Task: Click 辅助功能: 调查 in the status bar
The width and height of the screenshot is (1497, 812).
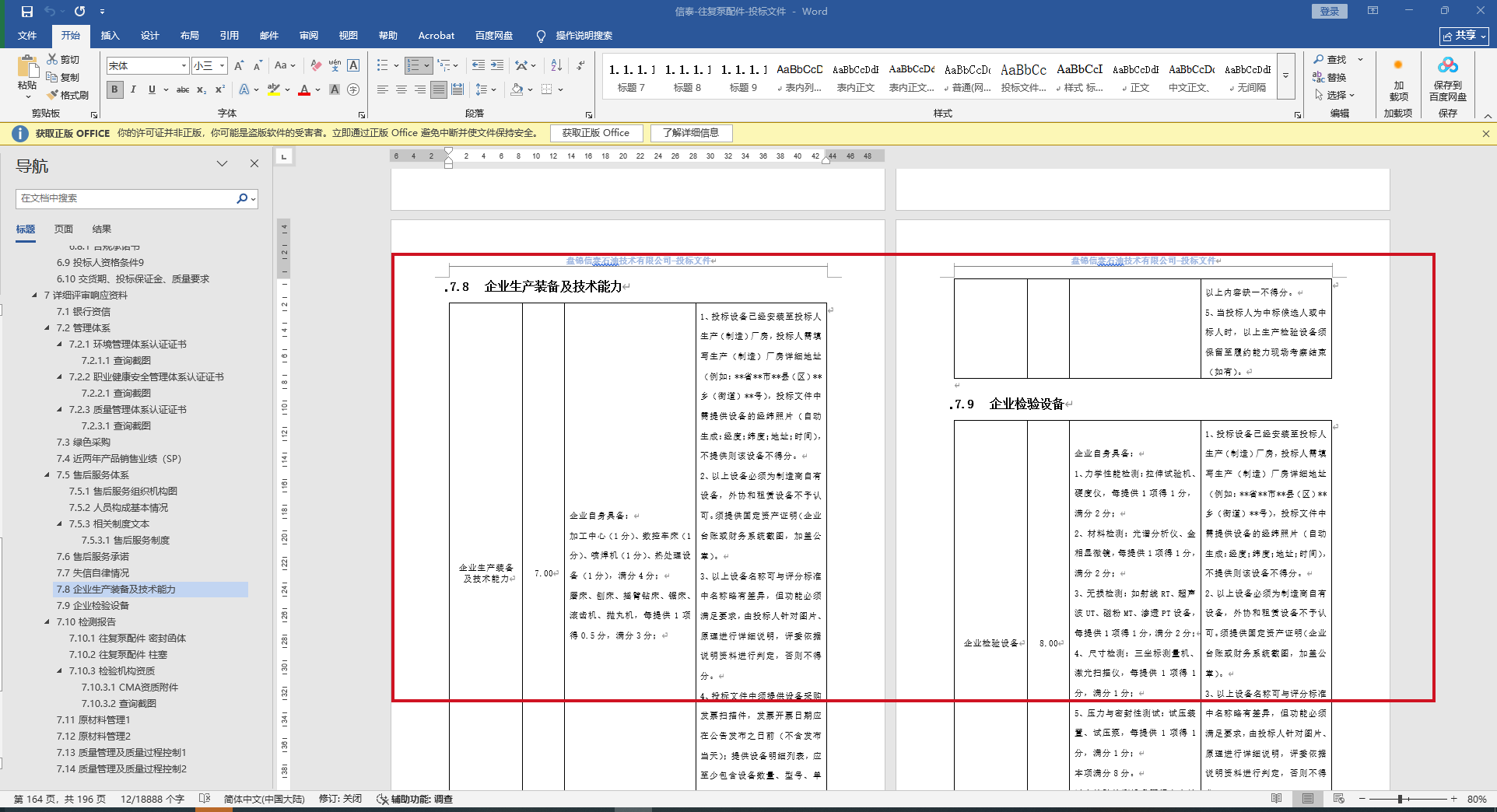Action: point(415,799)
